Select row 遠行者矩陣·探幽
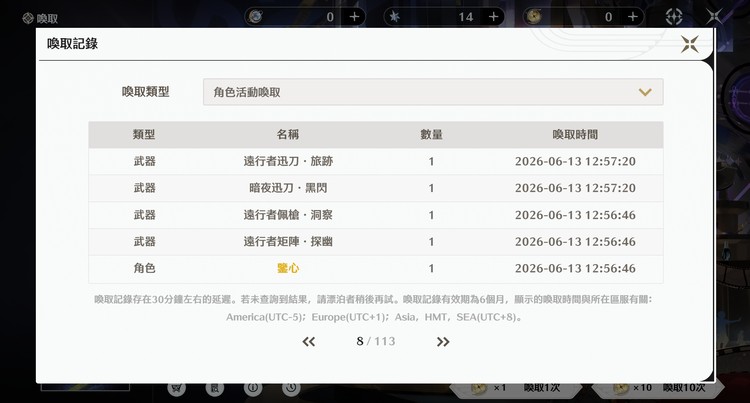Screen dimensions: 750x403 coord(375,241)
